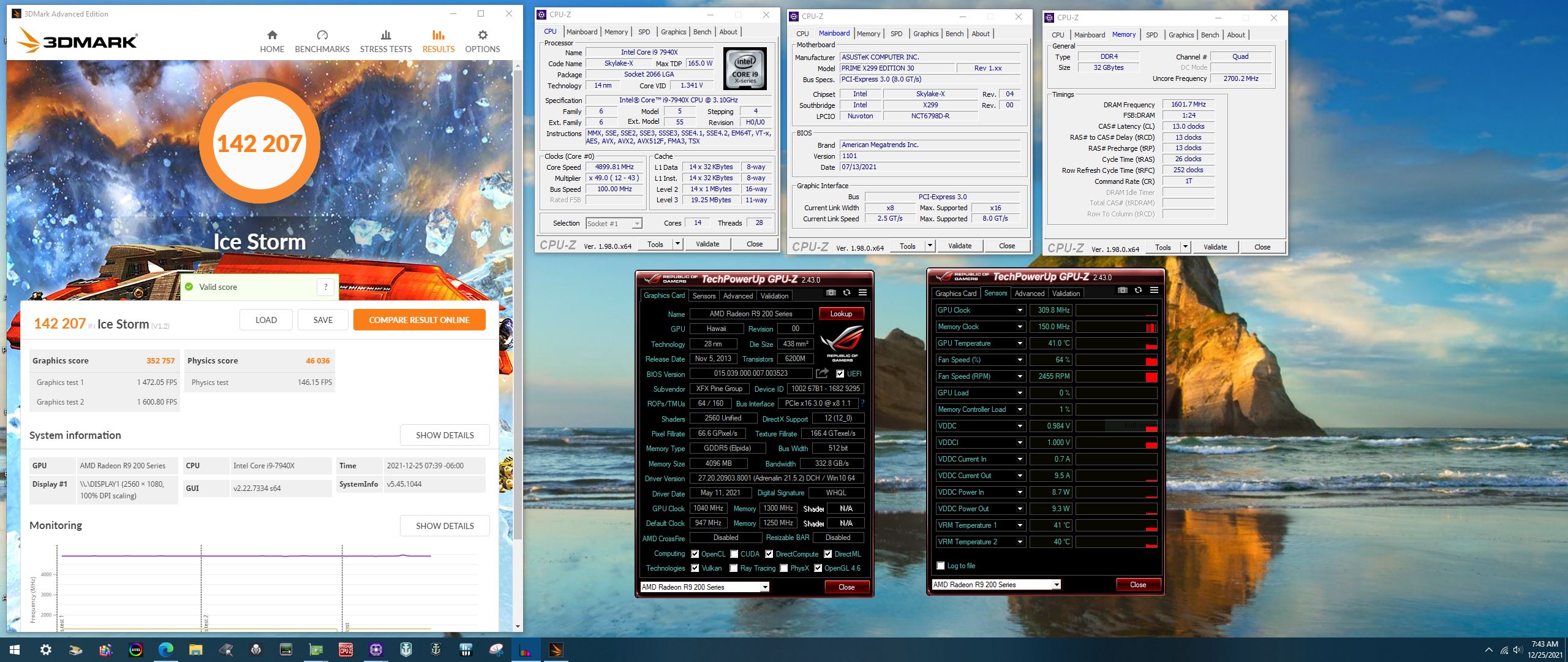Open Stress Tests in the 3DMark navigation
This screenshot has width=1568, height=662.
(386, 42)
